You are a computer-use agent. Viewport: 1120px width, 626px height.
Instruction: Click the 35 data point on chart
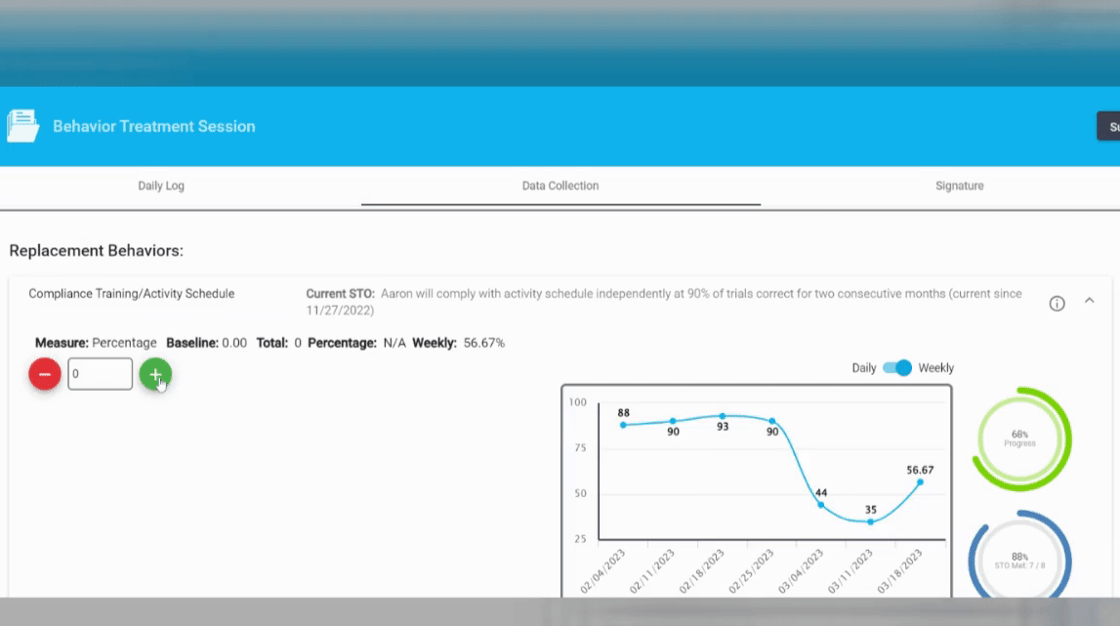point(870,522)
